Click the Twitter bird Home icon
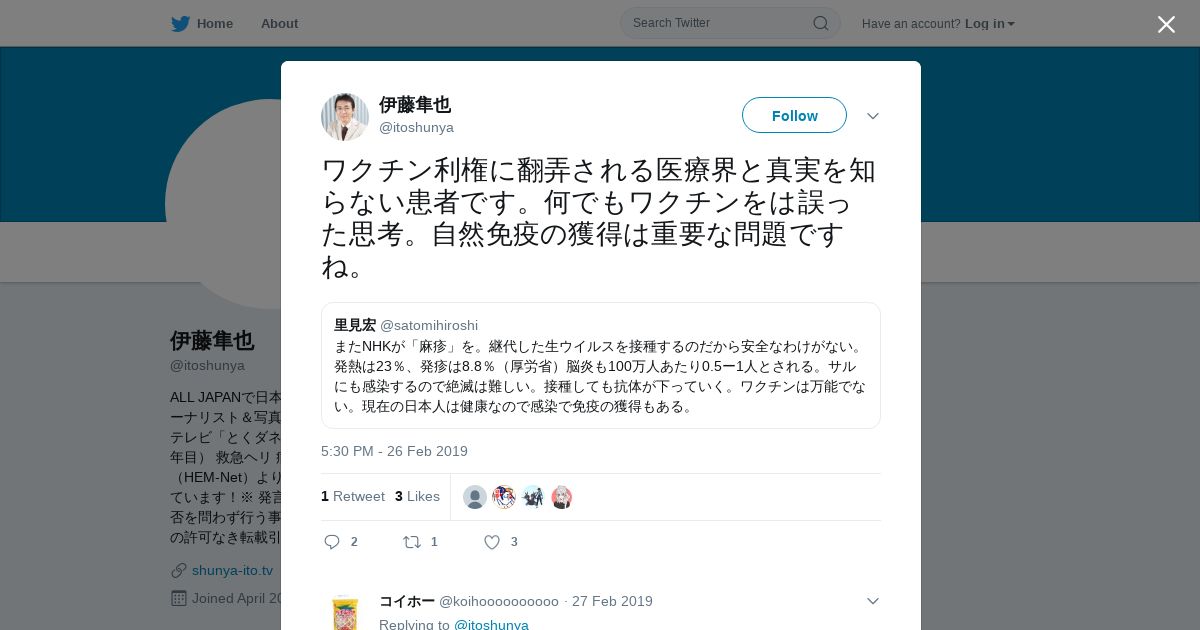This screenshot has width=1200, height=630. coord(180,23)
